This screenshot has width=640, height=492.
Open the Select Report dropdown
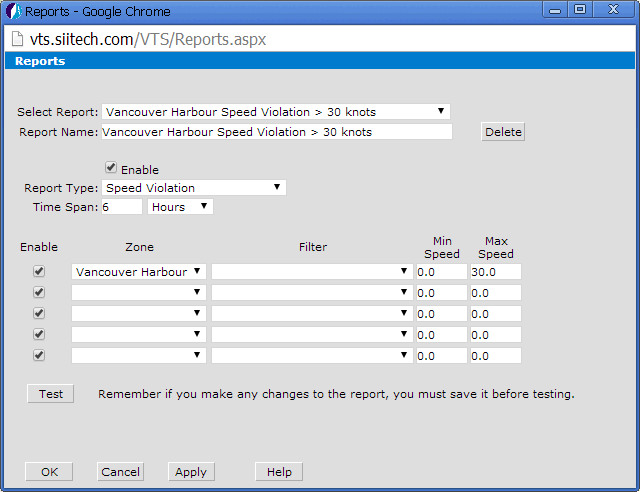[x=275, y=111]
